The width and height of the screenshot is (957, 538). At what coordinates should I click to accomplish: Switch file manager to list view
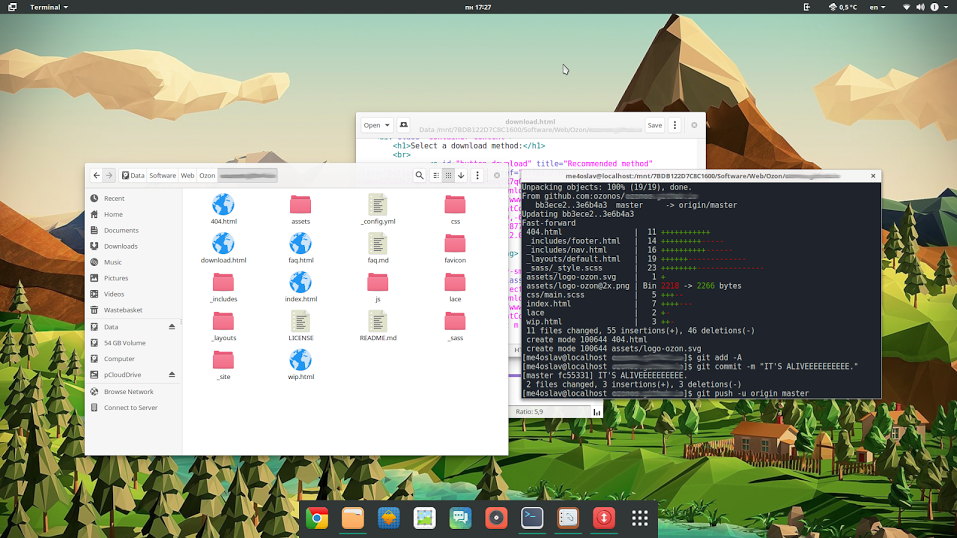[x=436, y=175]
